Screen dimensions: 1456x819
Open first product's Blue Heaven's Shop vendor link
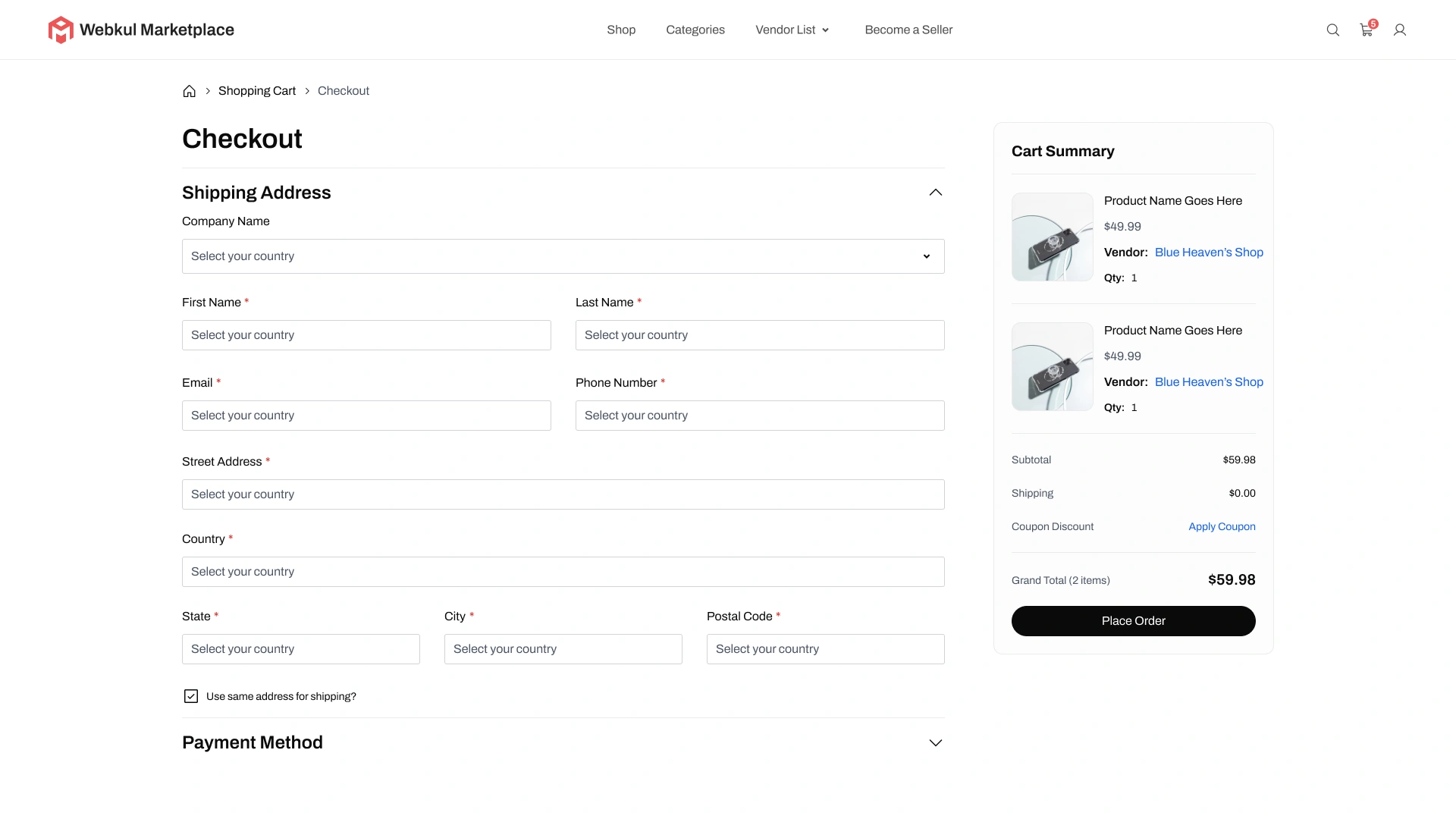coord(1209,253)
